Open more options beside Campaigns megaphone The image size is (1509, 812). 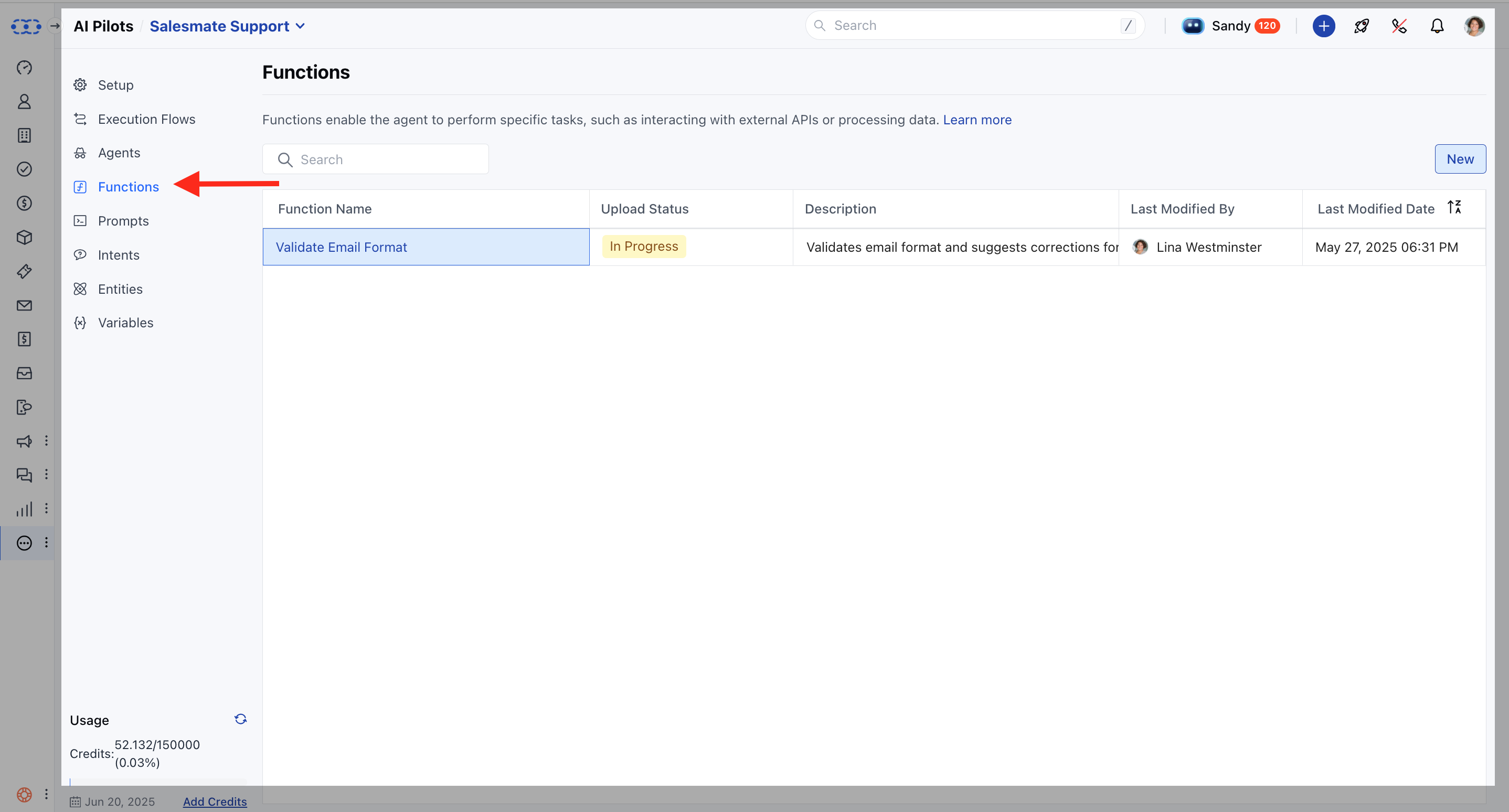[x=46, y=440]
